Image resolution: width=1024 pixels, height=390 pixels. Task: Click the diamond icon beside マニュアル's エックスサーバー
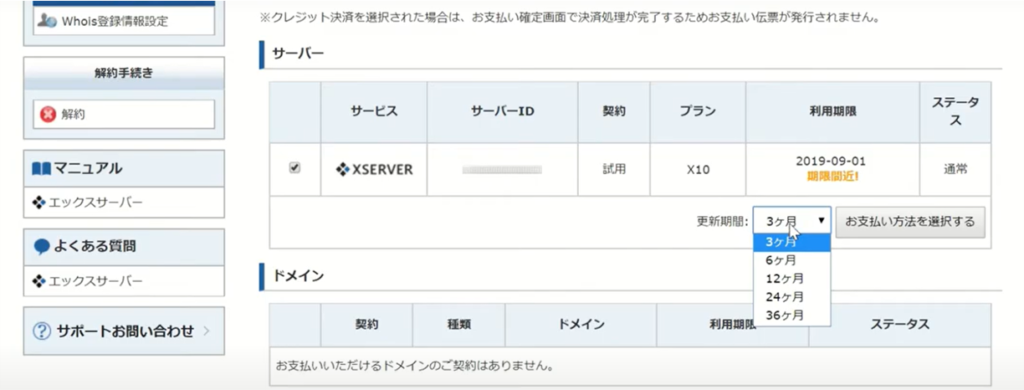[39, 203]
